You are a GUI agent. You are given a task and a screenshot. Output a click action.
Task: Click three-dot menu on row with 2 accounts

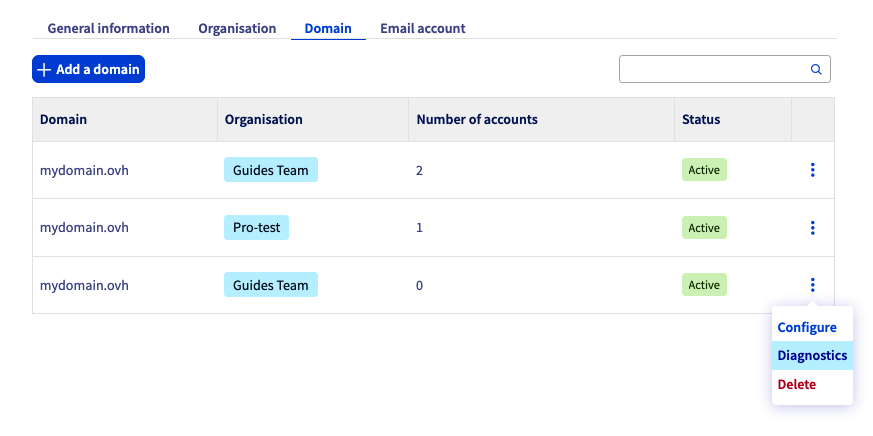812,170
